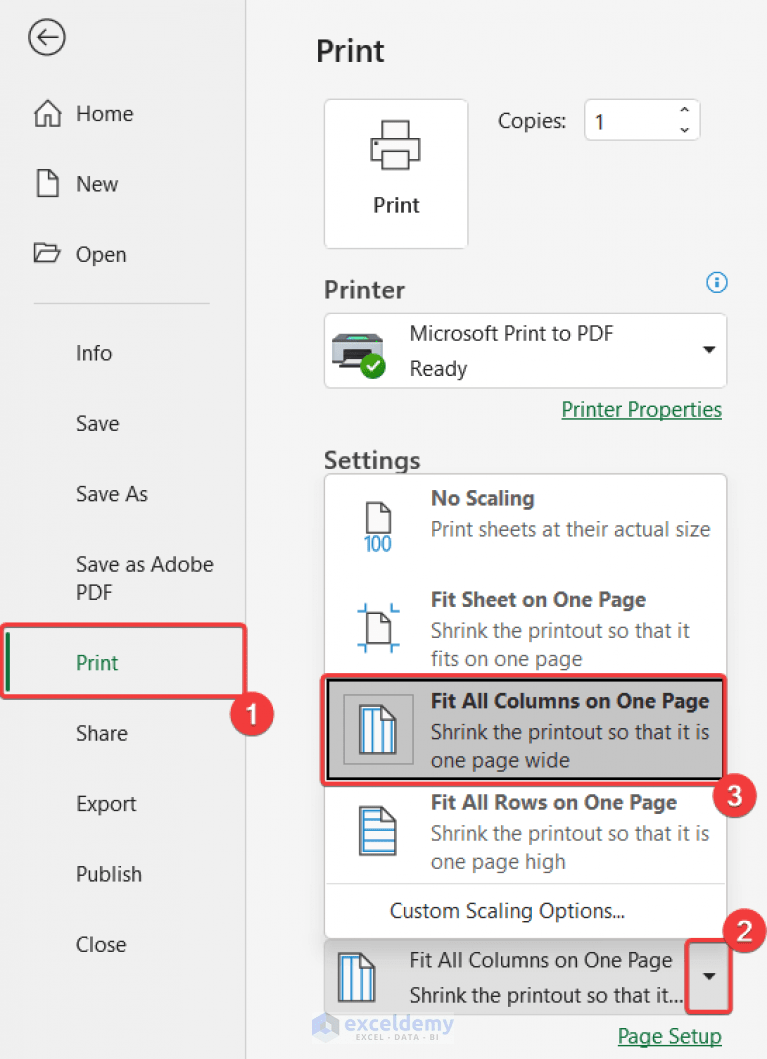Switch to the Share section
This screenshot has width=767, height=1059.
101,733
